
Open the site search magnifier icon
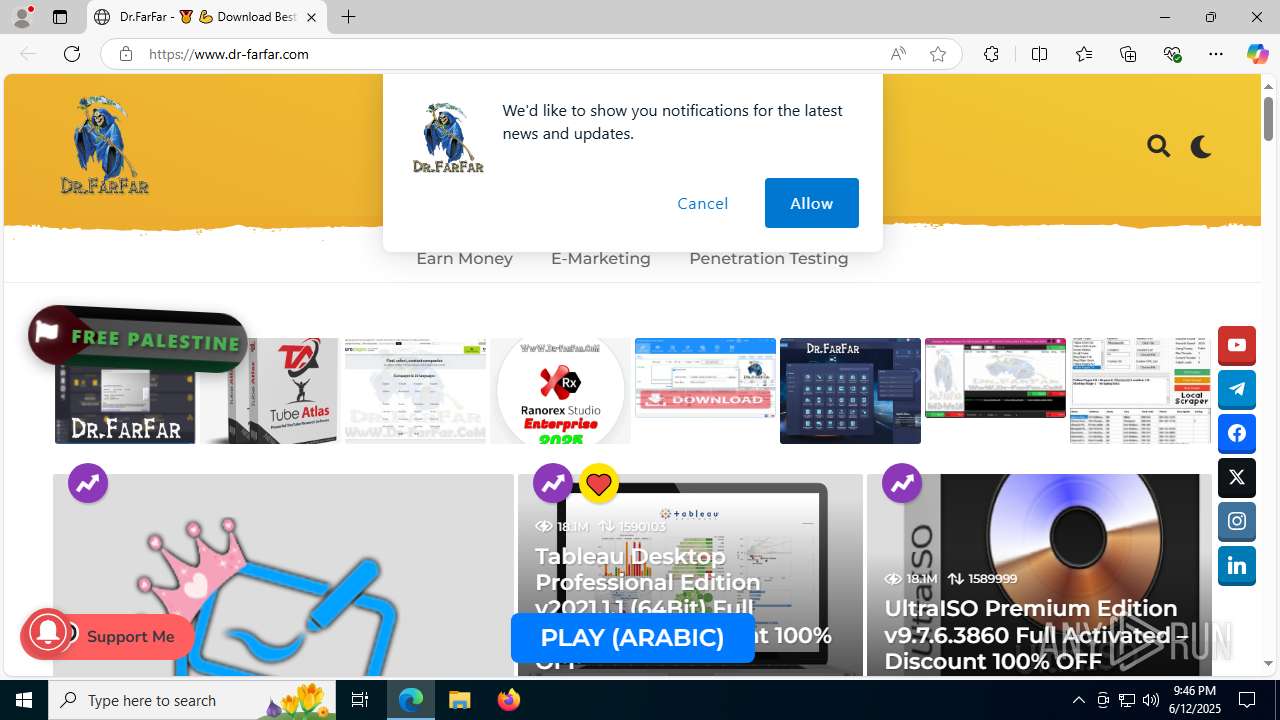pyautogui.click(x=1158, y=147)
